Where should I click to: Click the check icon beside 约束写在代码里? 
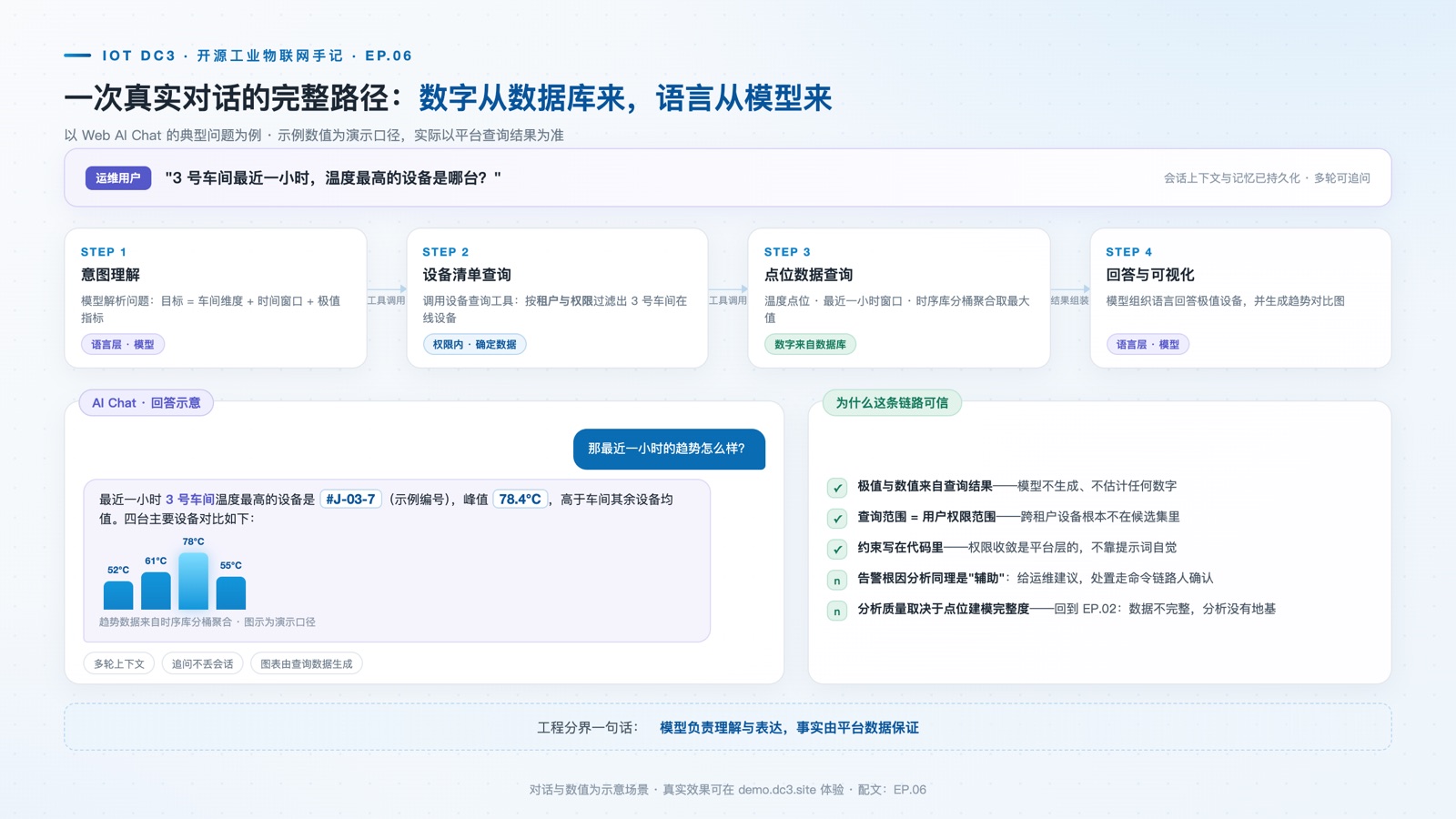837,549
